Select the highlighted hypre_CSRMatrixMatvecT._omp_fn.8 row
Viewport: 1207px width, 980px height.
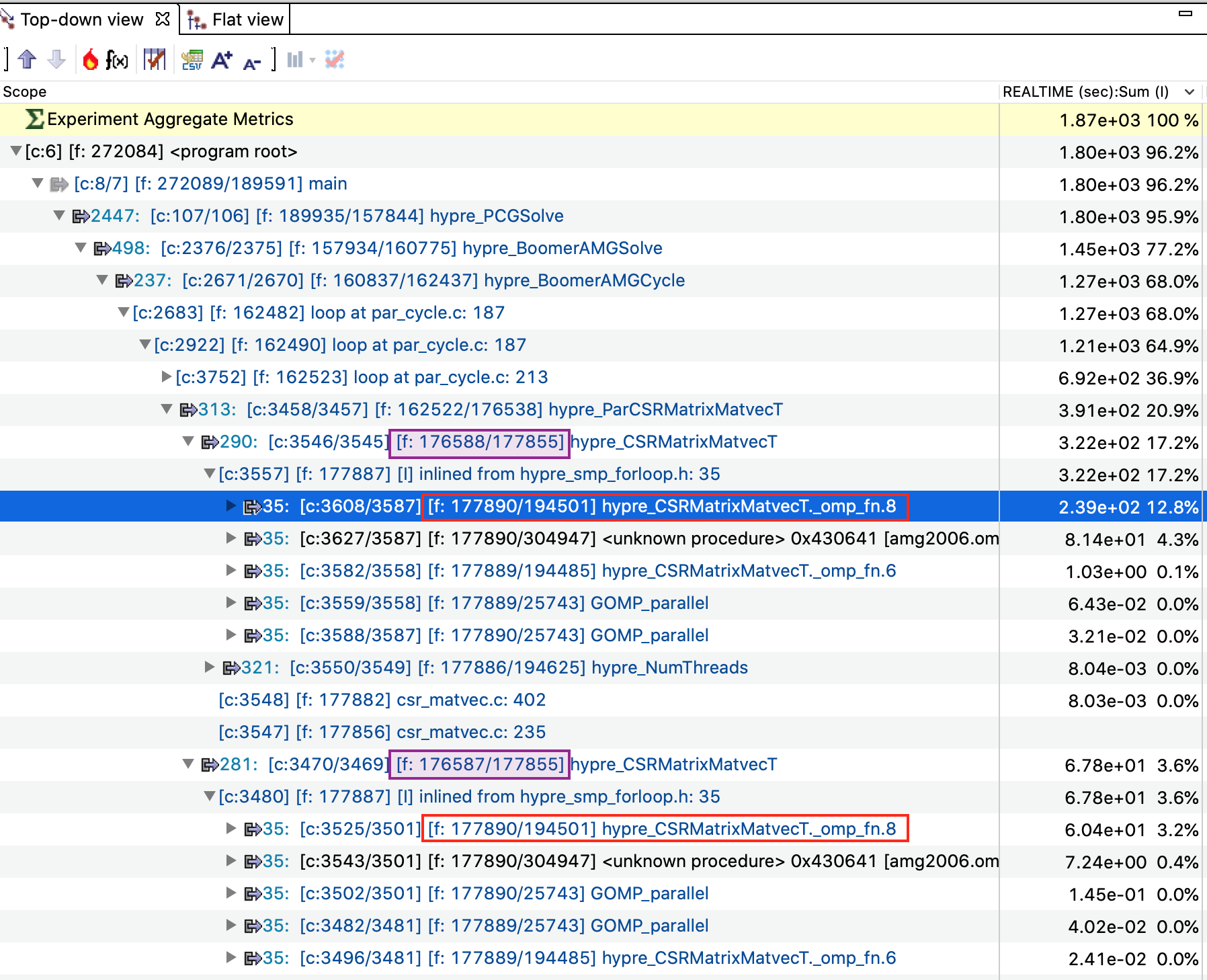(x=746, y=506)
